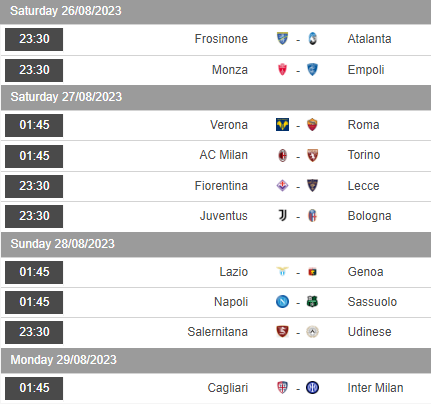Click the 23:30 time box for Frosinone match
This screenshot has width=431, height=404.
(x=34, y=39)
